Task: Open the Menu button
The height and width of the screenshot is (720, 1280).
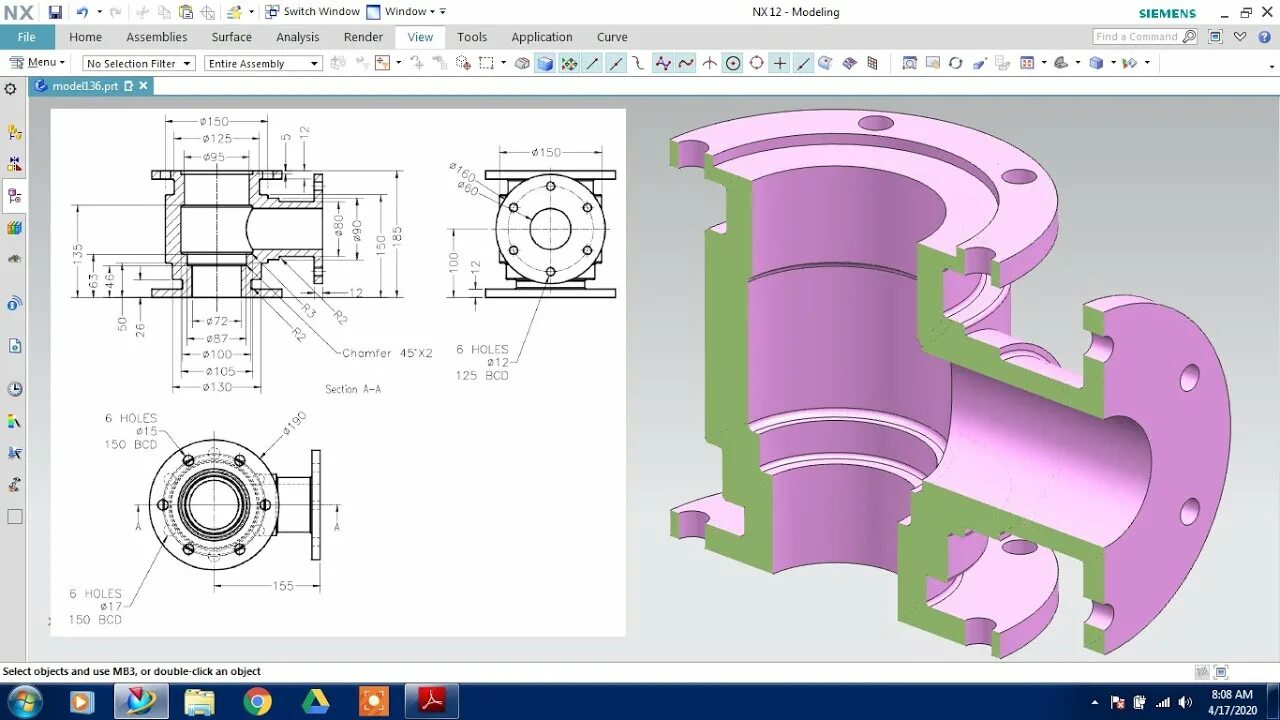Action: click(38, 61)
